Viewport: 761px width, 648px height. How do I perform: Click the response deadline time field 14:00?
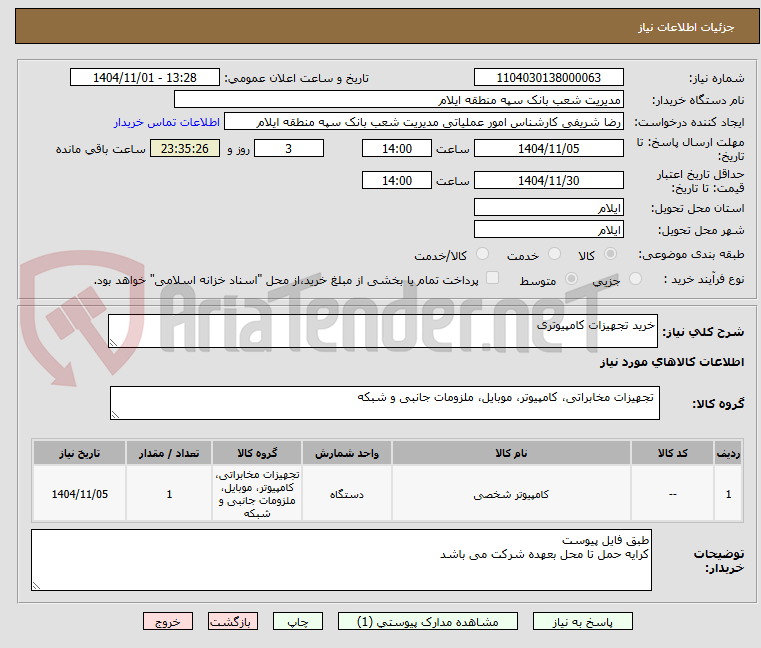[397, 149]
